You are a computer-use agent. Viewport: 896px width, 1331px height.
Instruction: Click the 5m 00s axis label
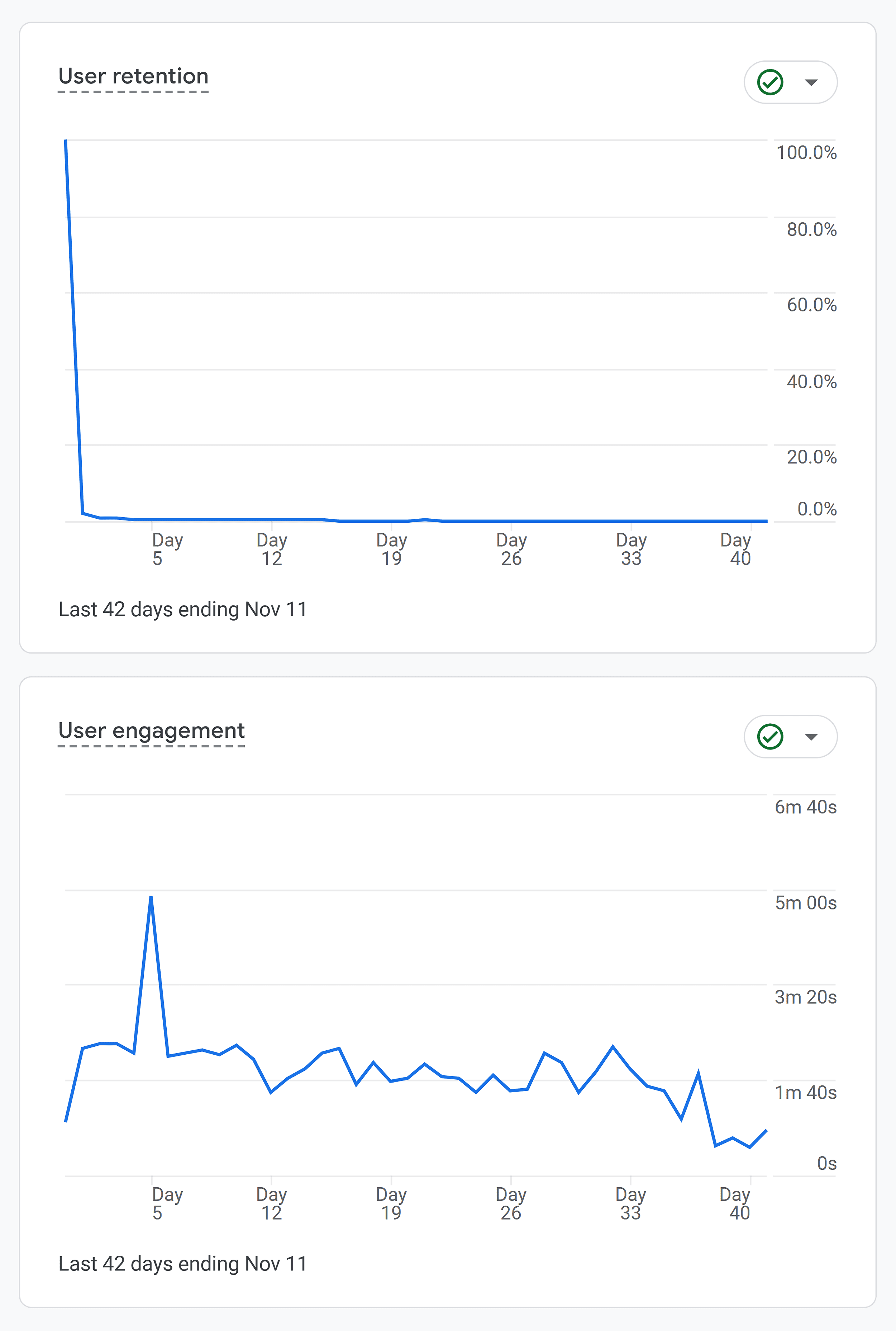[806, 903]
